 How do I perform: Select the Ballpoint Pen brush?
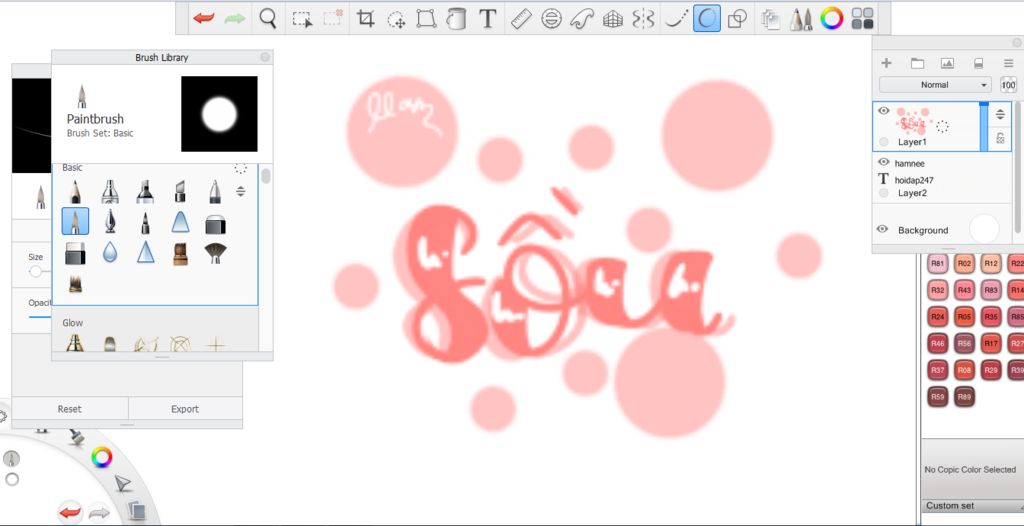215,191
